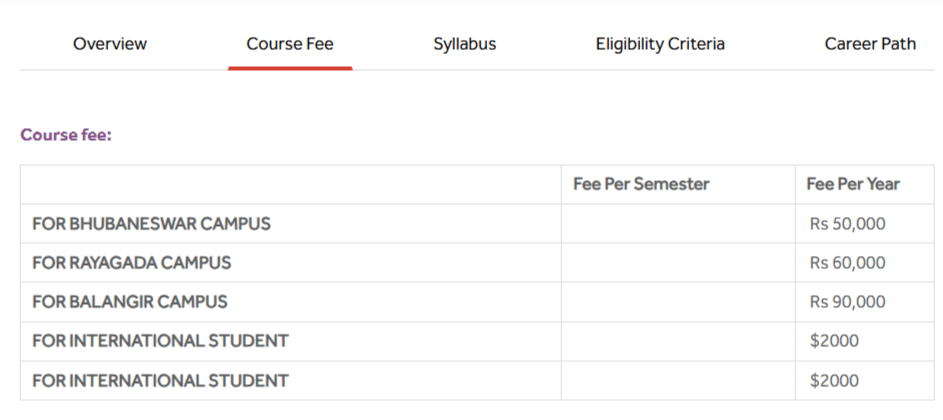Click the purple "Course fee:" heading
This screenshot has height=420, width=943.
pyautogui.click(x=66, y=134)
